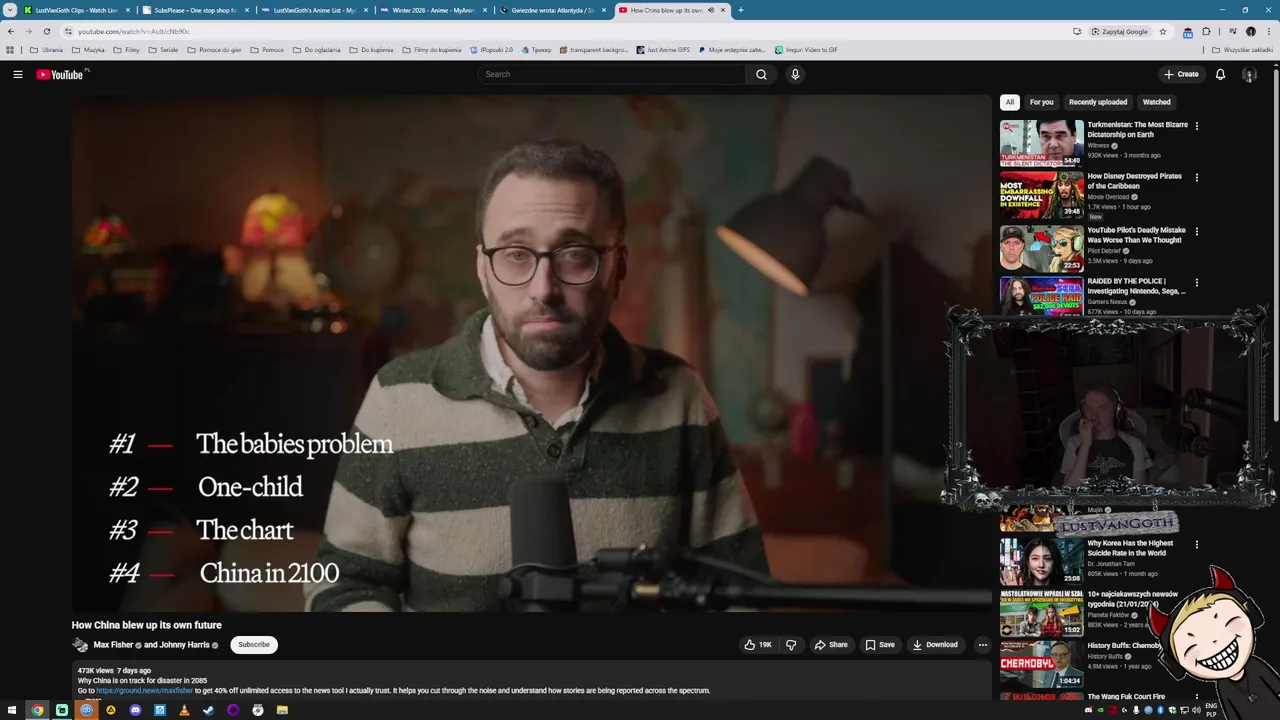The height and width of the screenshot is (720, 1280).
Task: Dislike the video with thumbs down
Action: pyautogui.click(x=791, y=645)
